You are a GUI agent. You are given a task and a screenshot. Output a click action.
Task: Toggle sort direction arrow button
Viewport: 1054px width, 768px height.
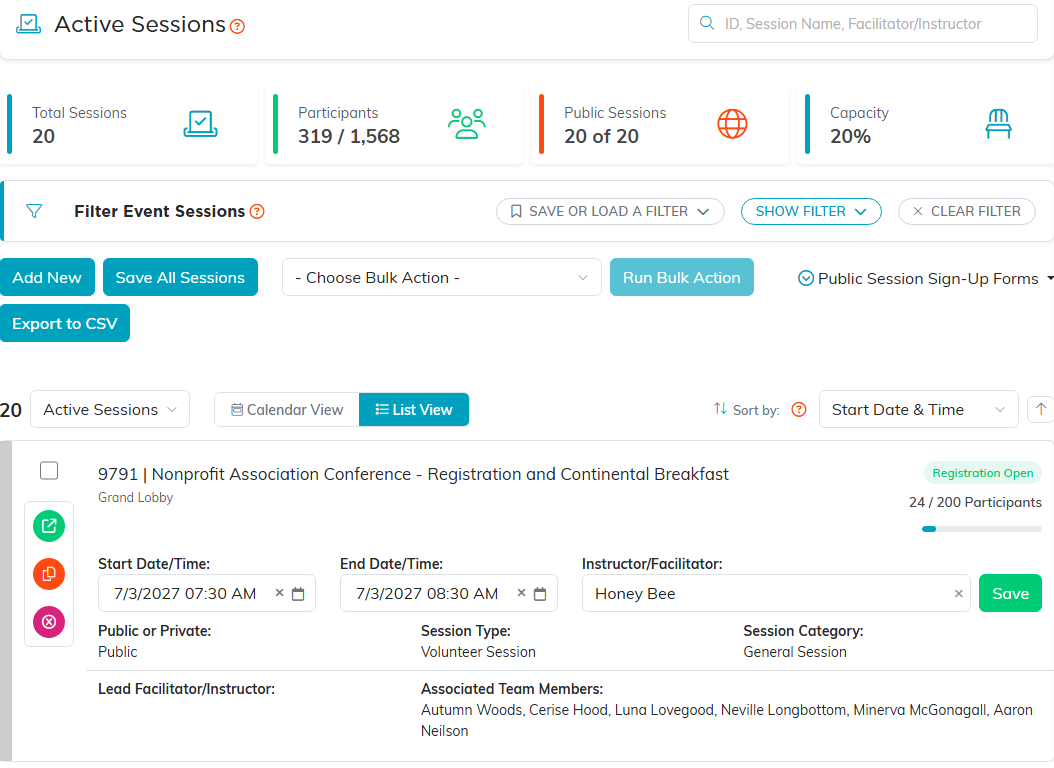[x=1041, y=409]
